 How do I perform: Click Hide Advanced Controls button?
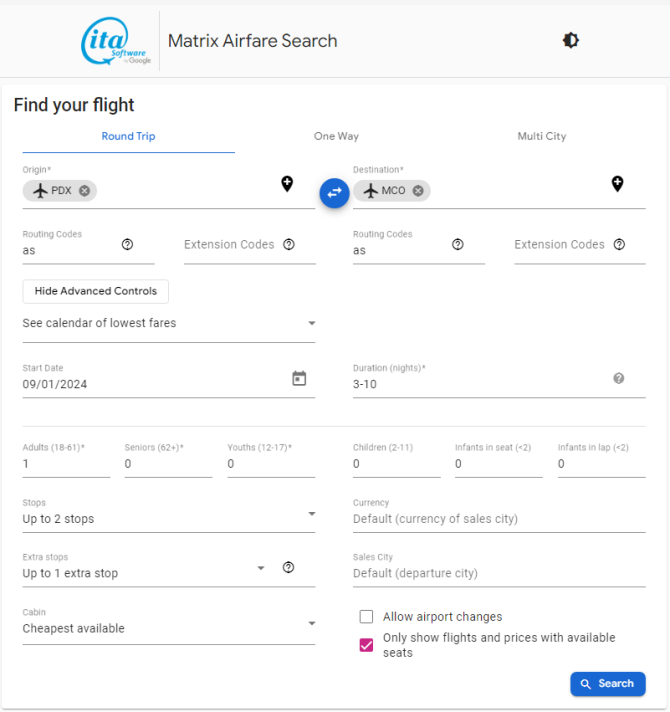96,291
